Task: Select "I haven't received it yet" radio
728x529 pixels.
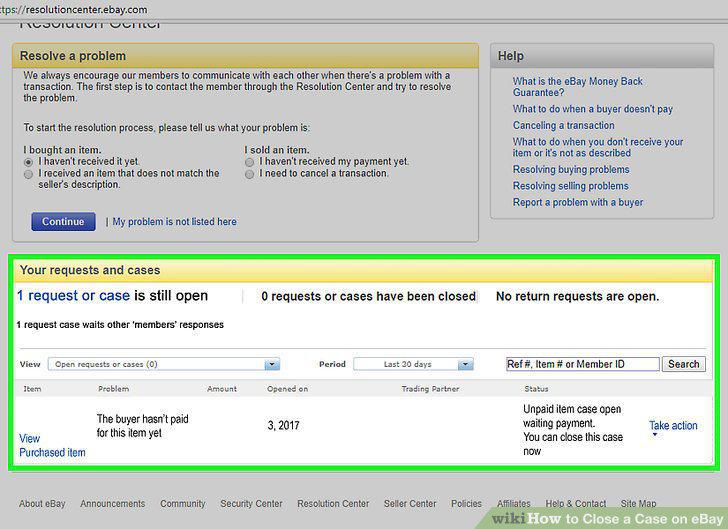Action: (28, 162)
